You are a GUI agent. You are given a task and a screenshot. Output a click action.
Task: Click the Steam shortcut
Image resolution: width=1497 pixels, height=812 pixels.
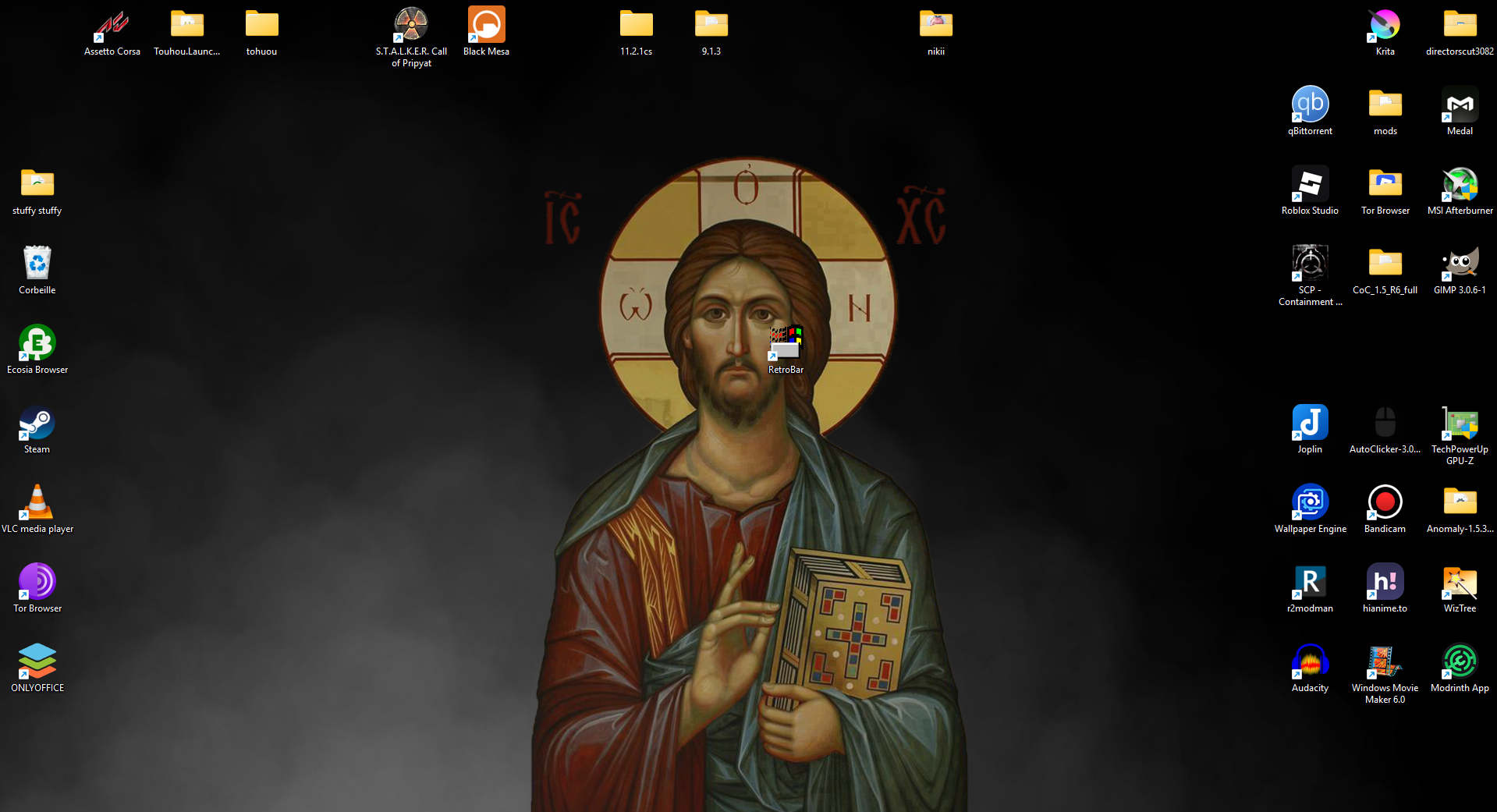click(37, 424)
